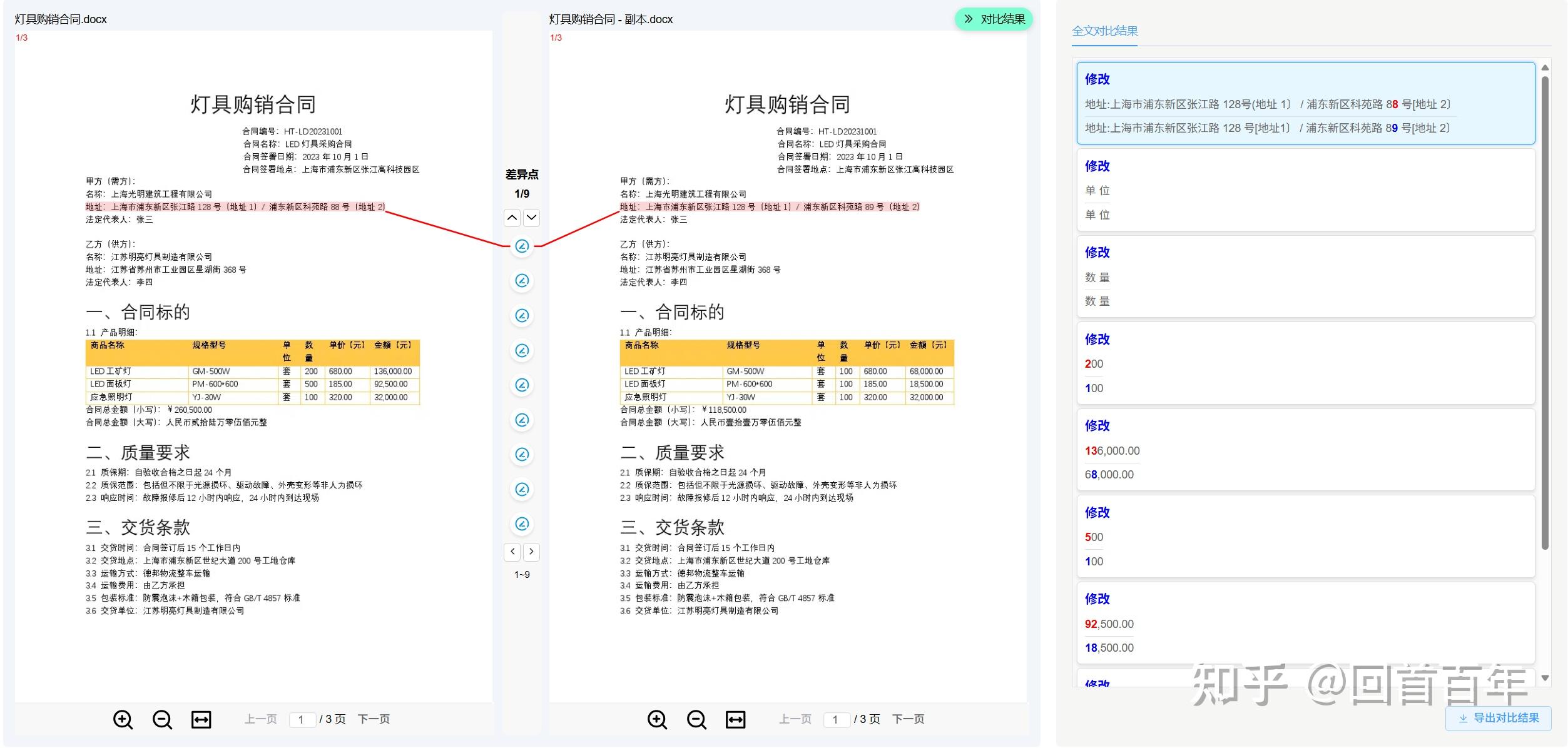This screenshot has width=1568, height=748.
Task: Click the 对比结果 button
Action: 1001,19
